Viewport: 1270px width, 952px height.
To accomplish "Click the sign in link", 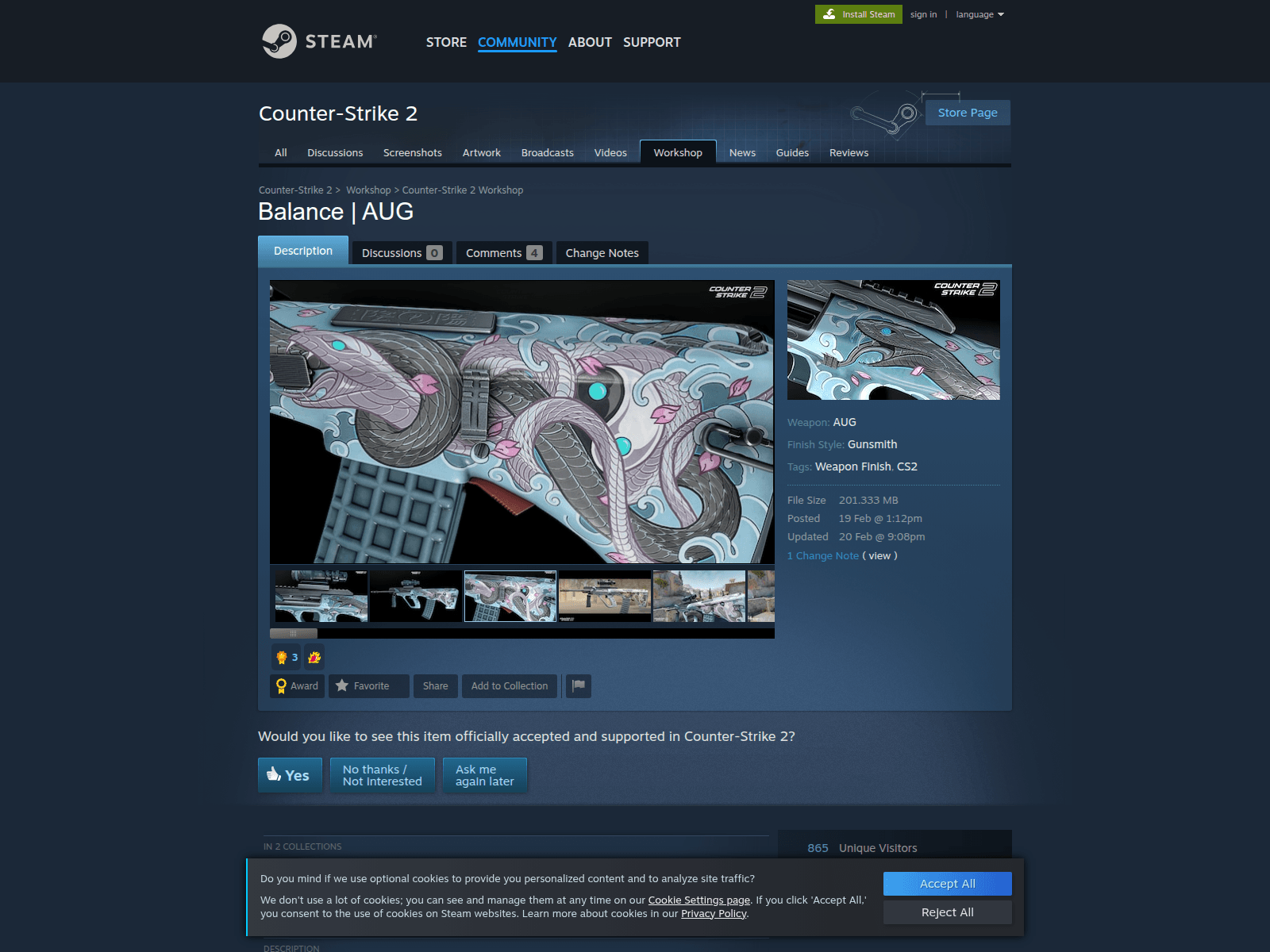I will [x=923, y=14].
